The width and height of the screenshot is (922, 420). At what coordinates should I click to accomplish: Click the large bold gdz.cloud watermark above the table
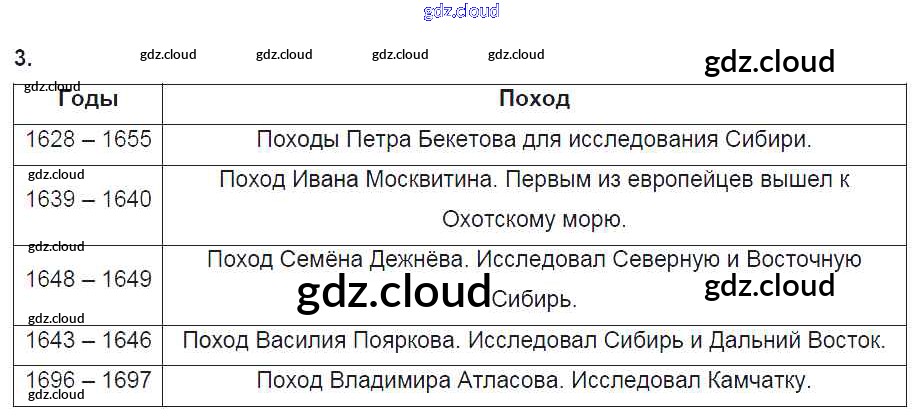pos(769,62)
